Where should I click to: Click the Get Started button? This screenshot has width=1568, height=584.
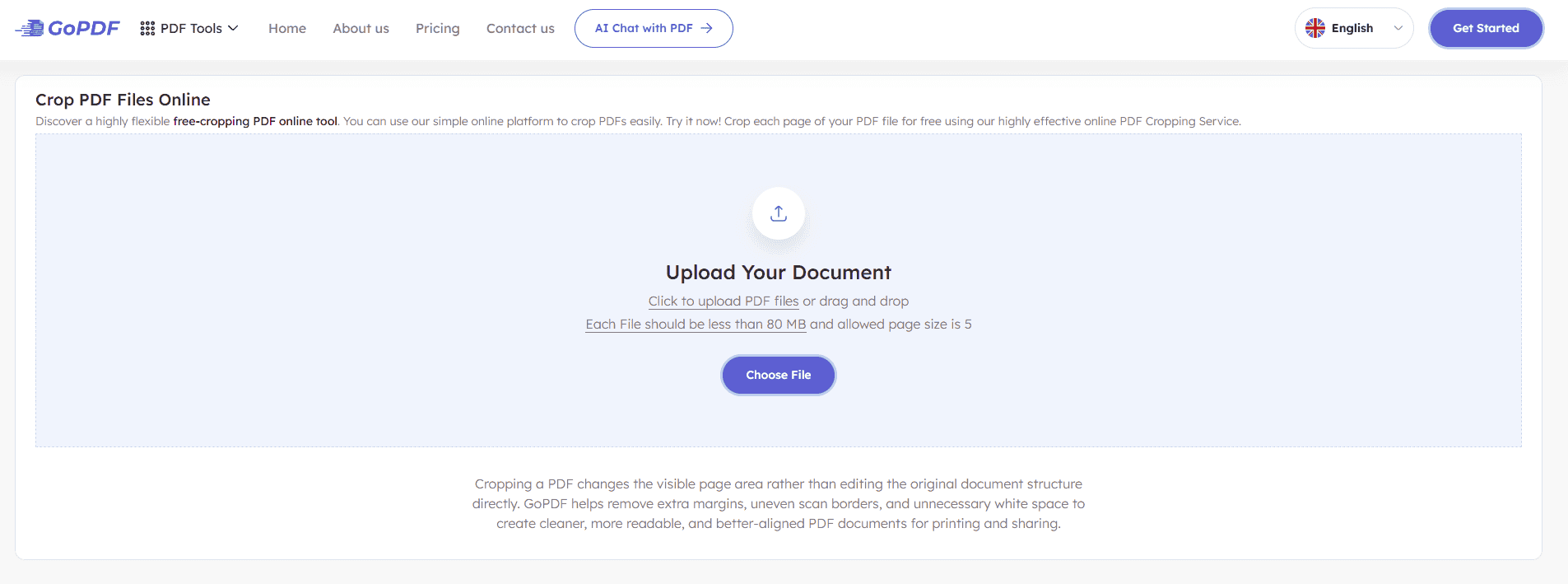tap(1486, 28)
